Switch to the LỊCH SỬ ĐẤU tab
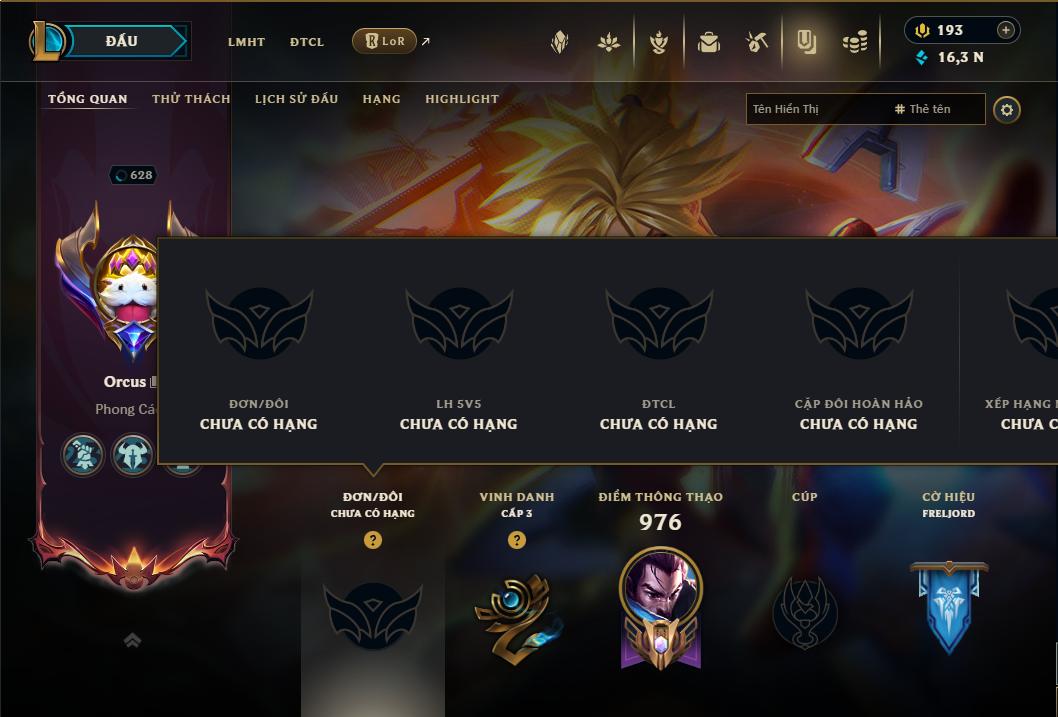The width and height of the screenshot is (1058, 717). (296, 98)
